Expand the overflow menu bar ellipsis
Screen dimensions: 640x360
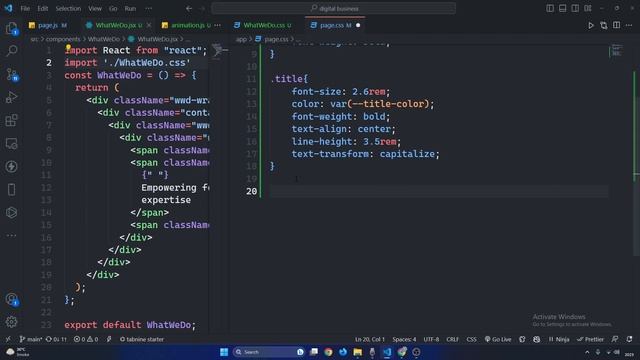pos(149,8)
